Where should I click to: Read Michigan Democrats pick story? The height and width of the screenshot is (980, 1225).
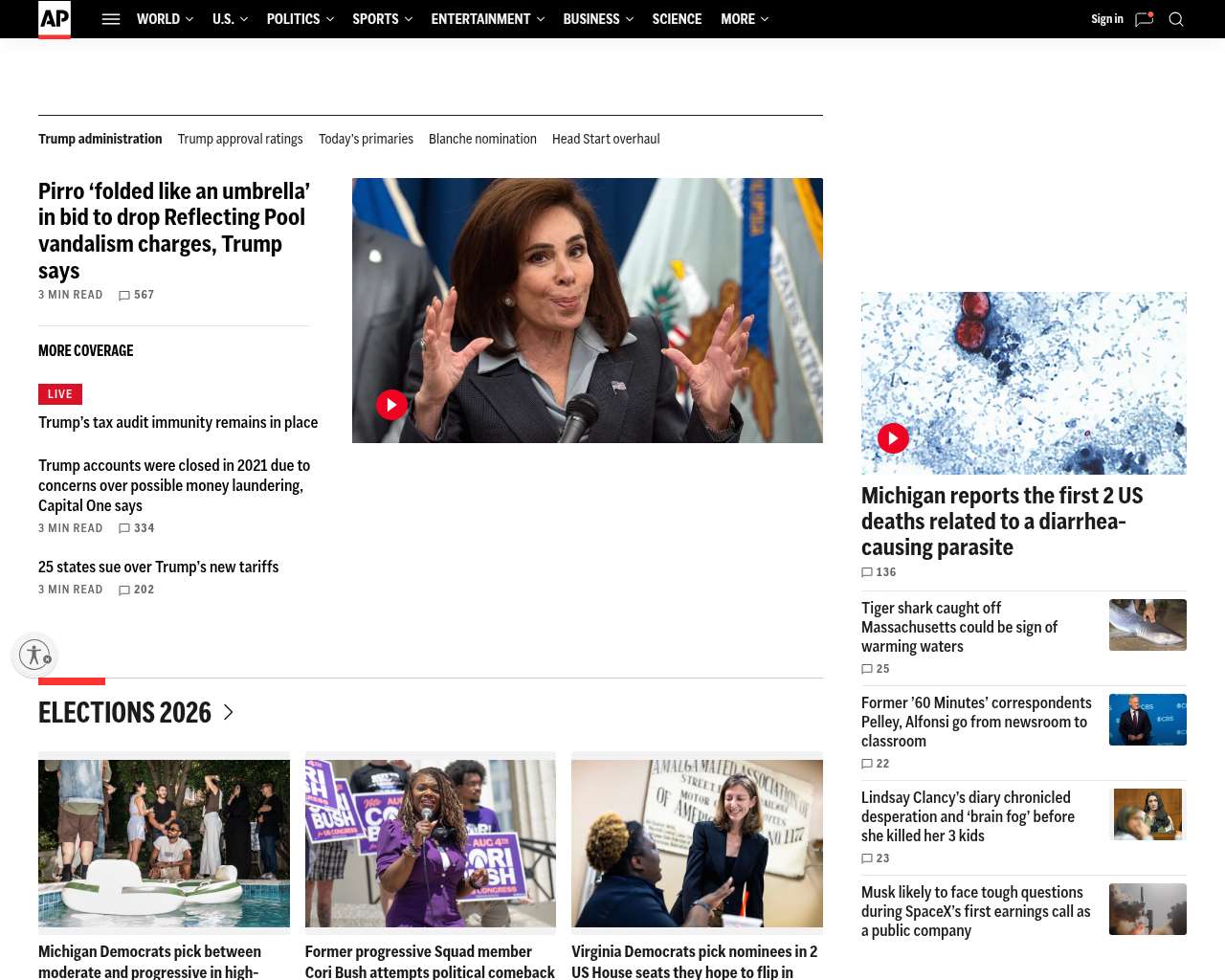click(150, 961)
